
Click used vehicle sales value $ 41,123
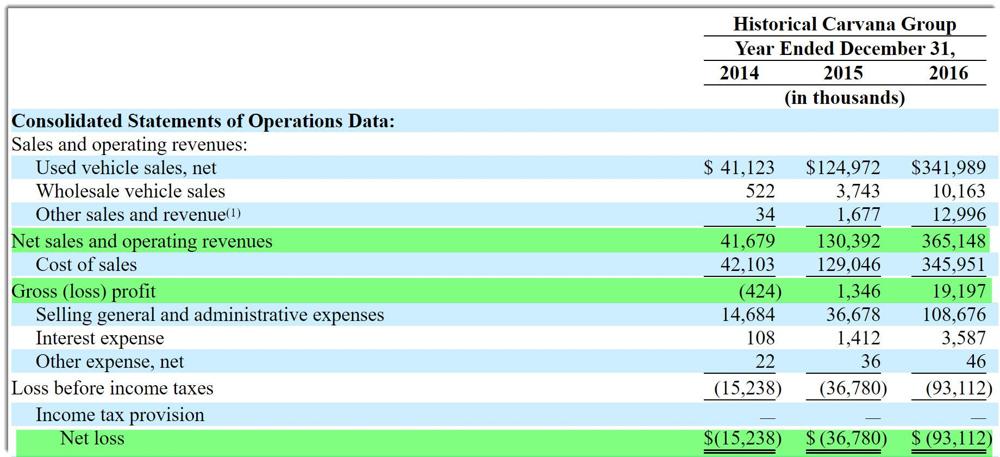click(x=739, y=168)
